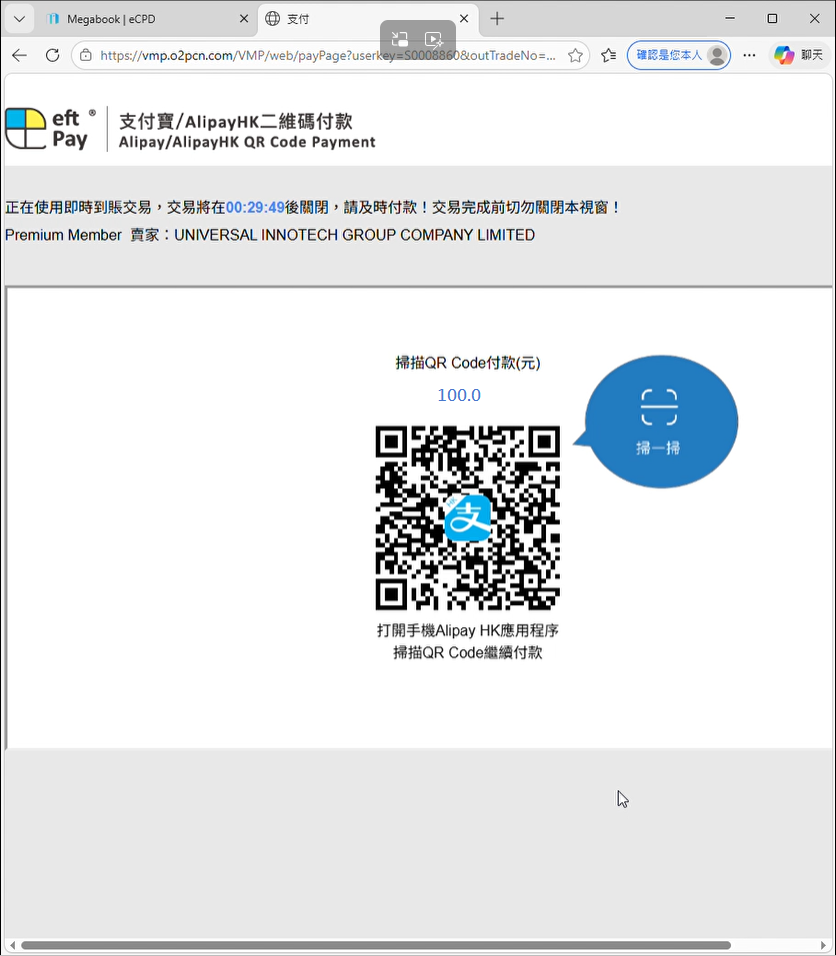Minimize the browser window
Image resolution: width=836 pixels, height=956 pixels.
pos(730,19)
